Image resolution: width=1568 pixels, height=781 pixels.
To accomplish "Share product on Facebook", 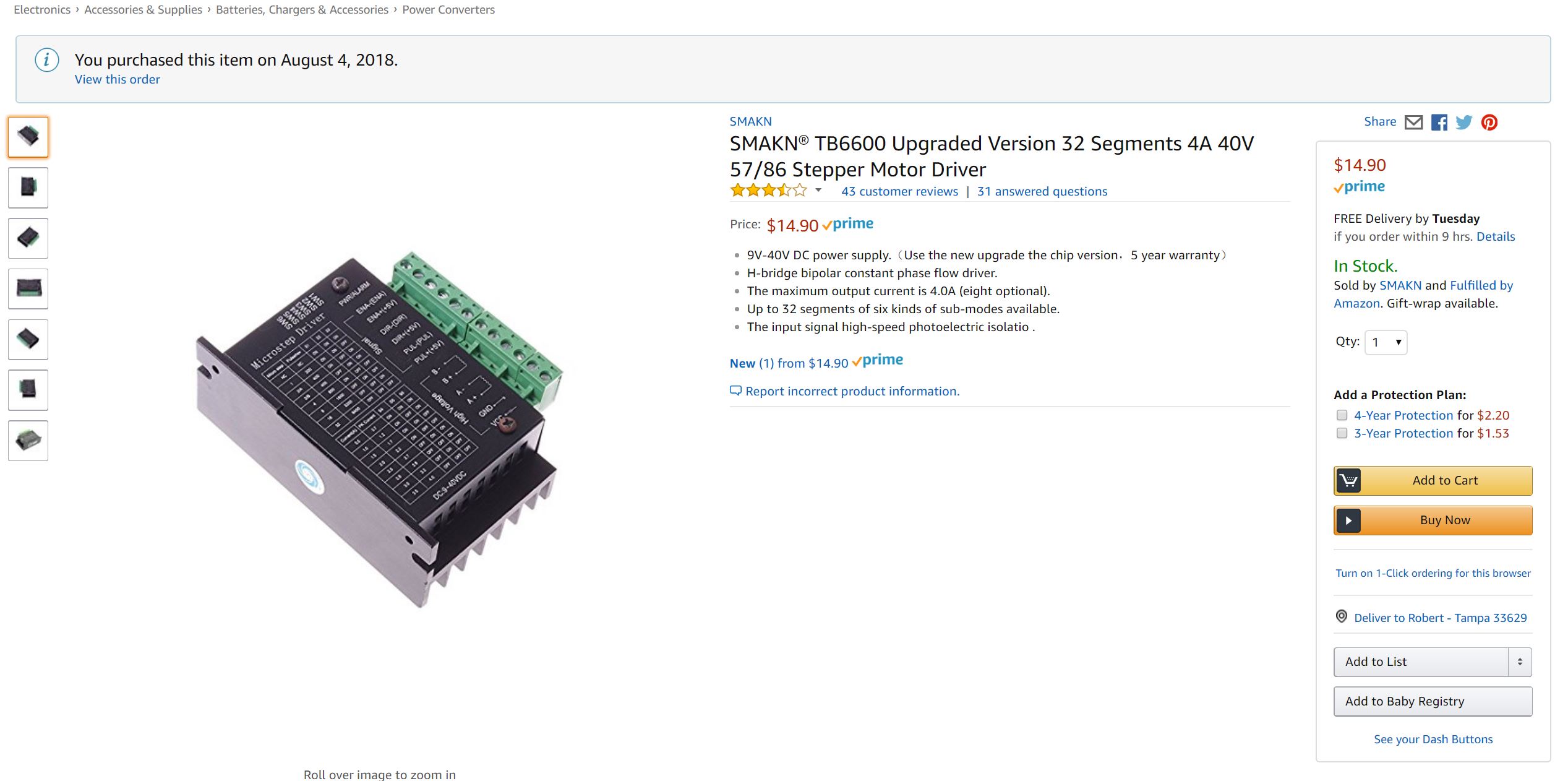I will click(1439, 123).
